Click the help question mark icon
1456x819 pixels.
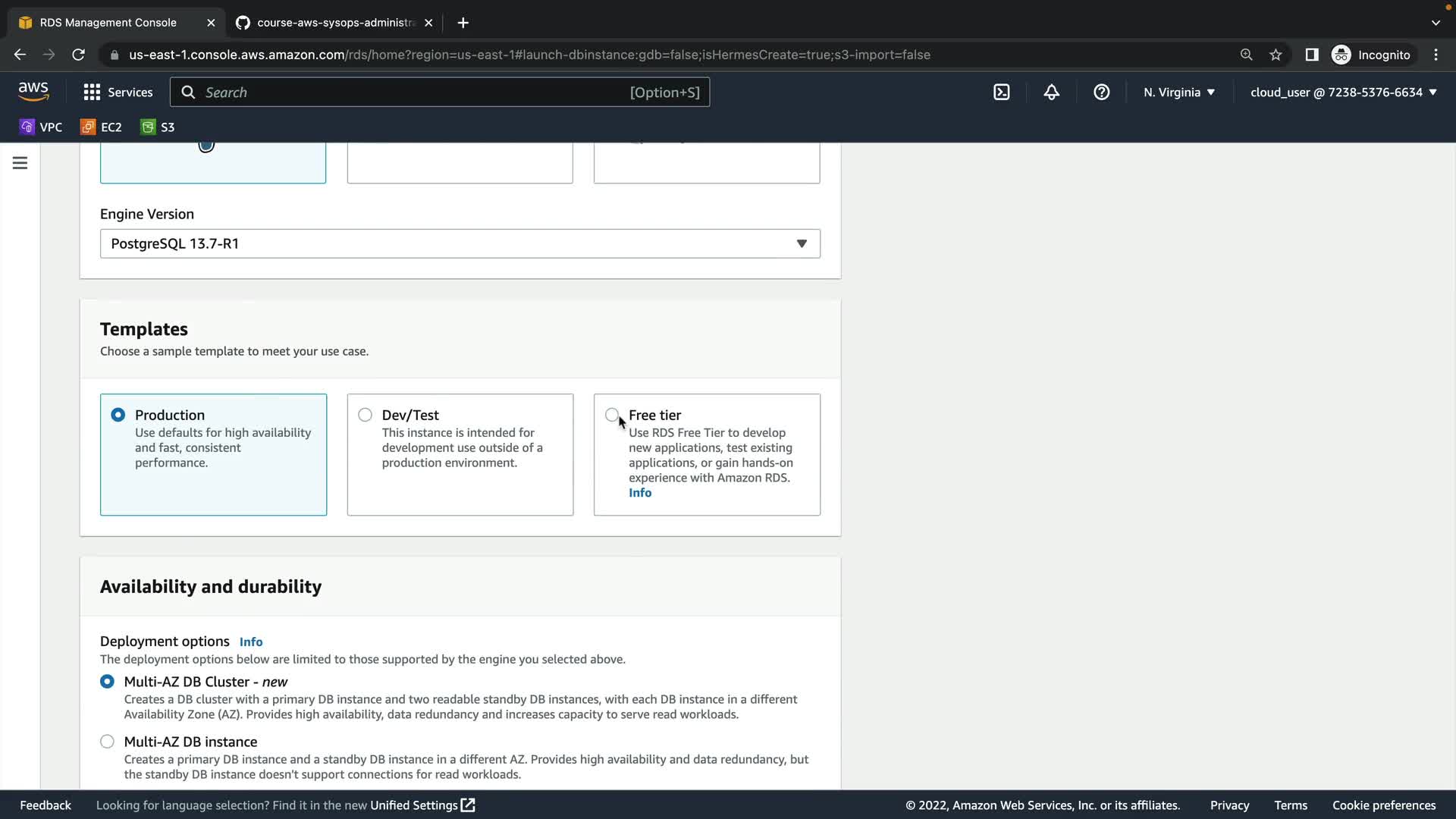point(1101,93)
